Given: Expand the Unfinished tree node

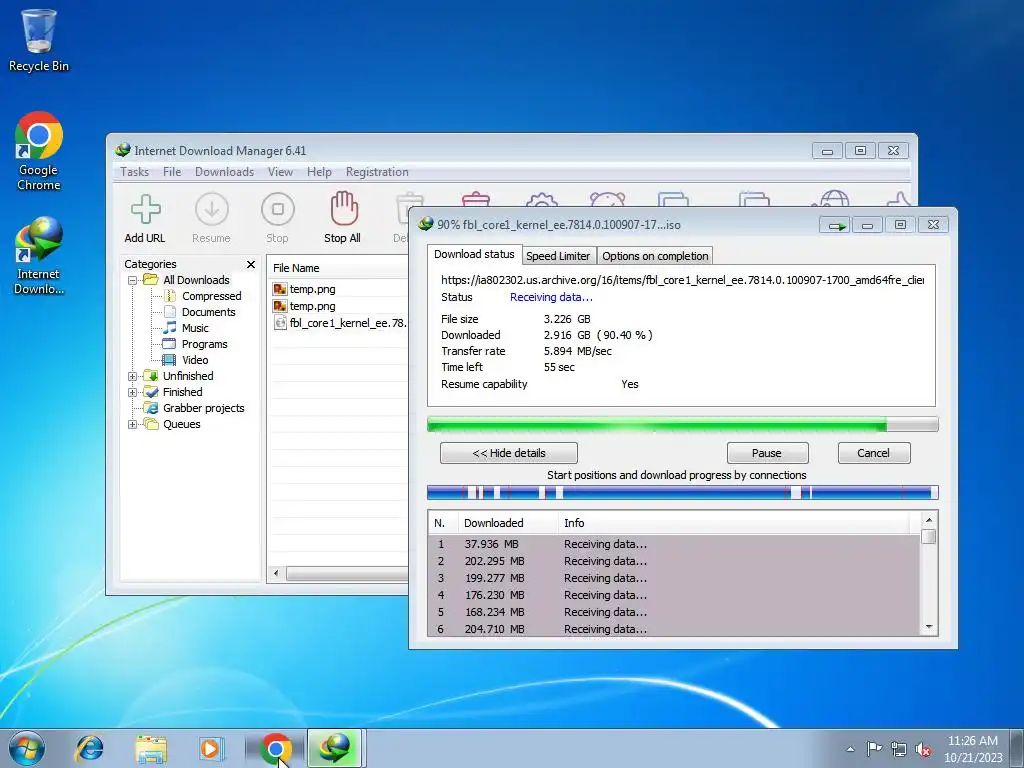Looking at the screenshot, I should 132,376.
